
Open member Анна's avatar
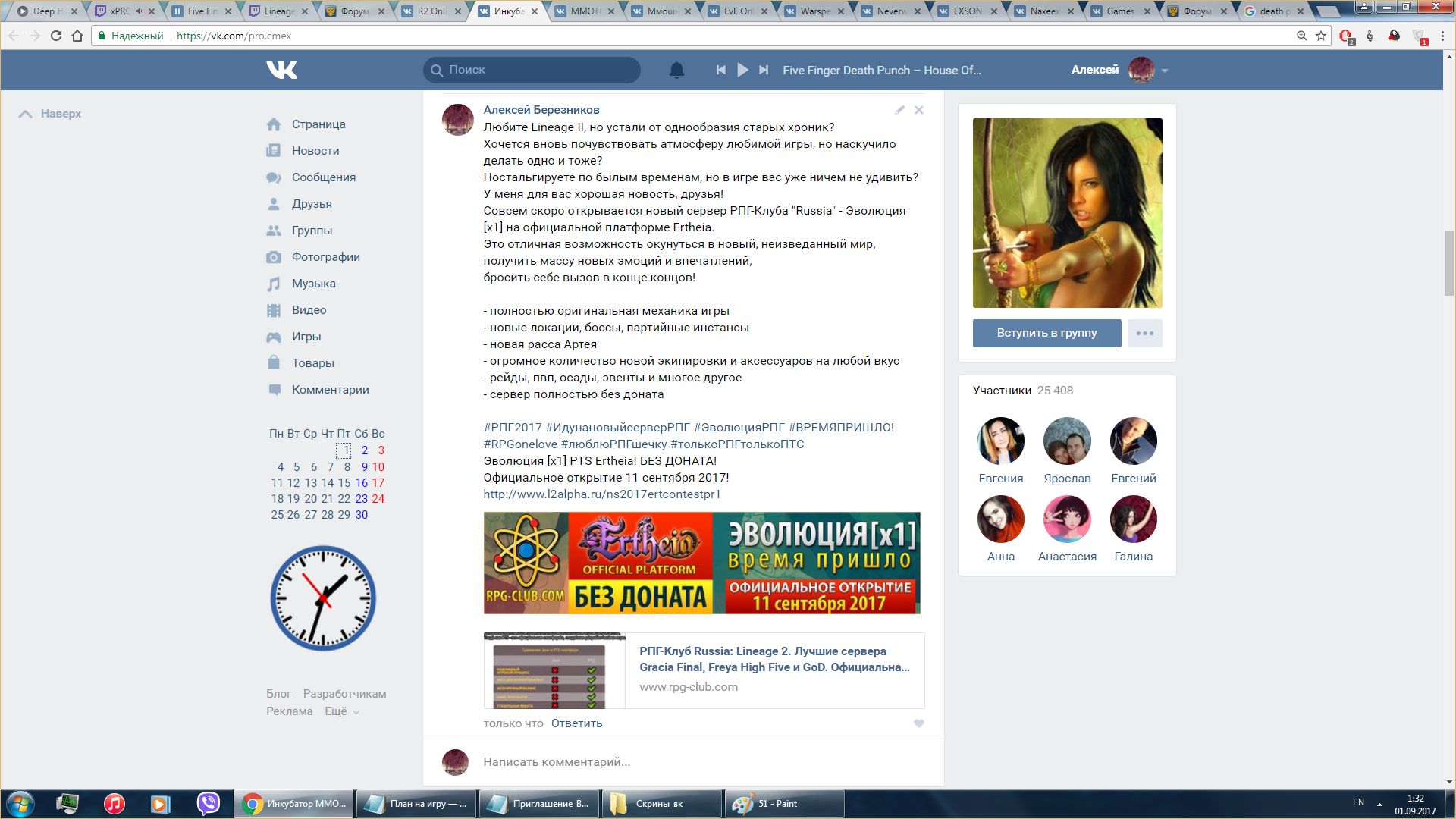tap(1001, 519)
